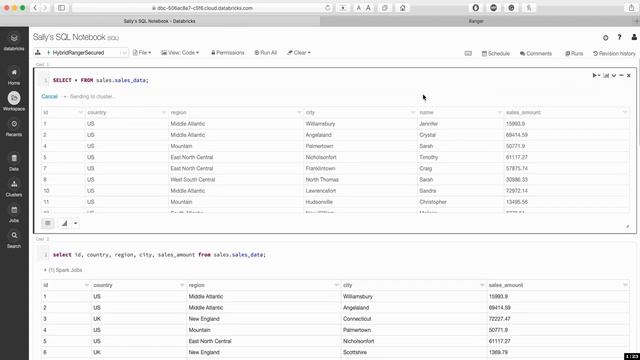Minimize cell 1 with dash icon
The height and width of the screenshot is (360, 640).
pos(621,76)
